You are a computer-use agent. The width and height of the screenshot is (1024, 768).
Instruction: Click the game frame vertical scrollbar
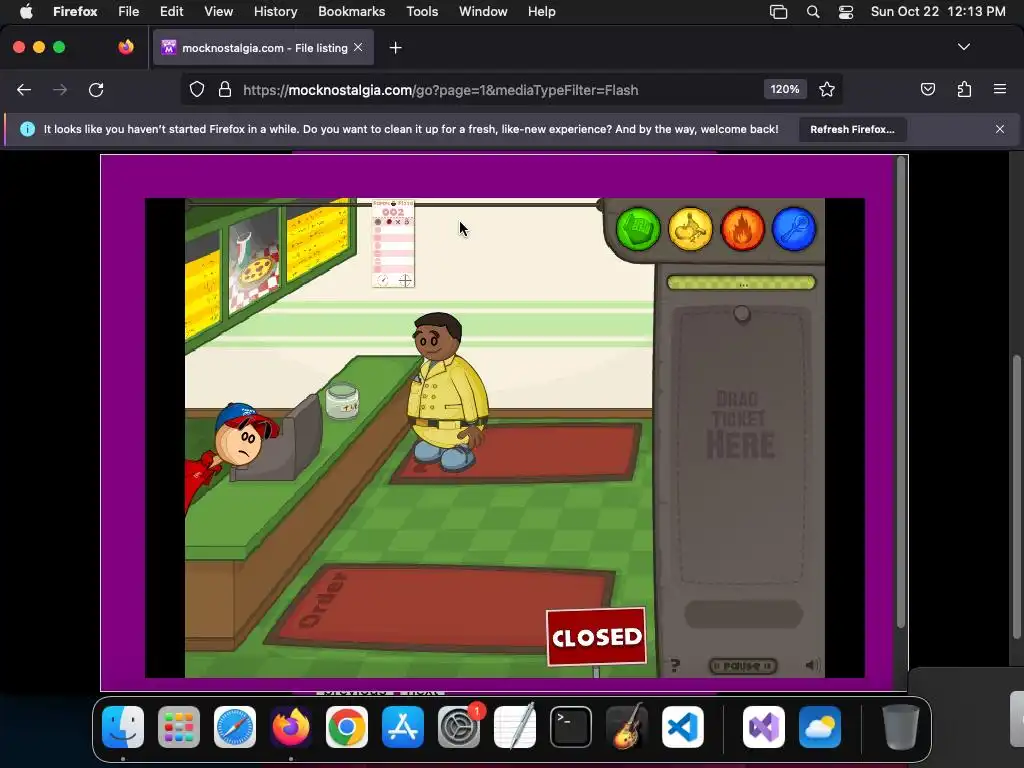(901, 392)
